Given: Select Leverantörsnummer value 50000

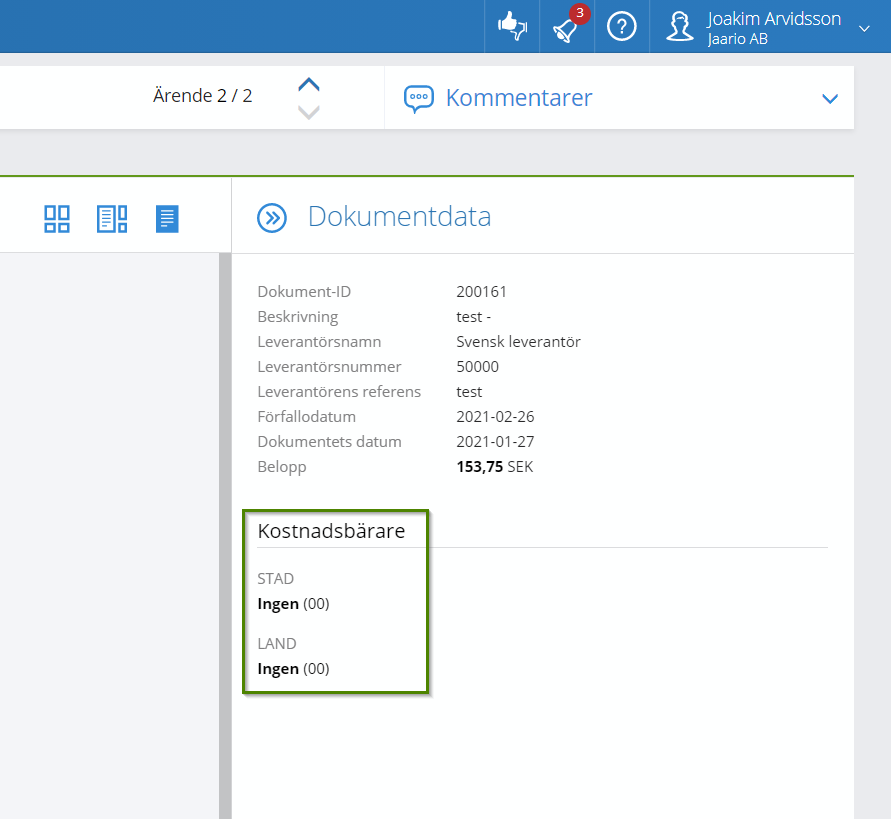Looking at the screenshot, I should [x=477, y=367].
